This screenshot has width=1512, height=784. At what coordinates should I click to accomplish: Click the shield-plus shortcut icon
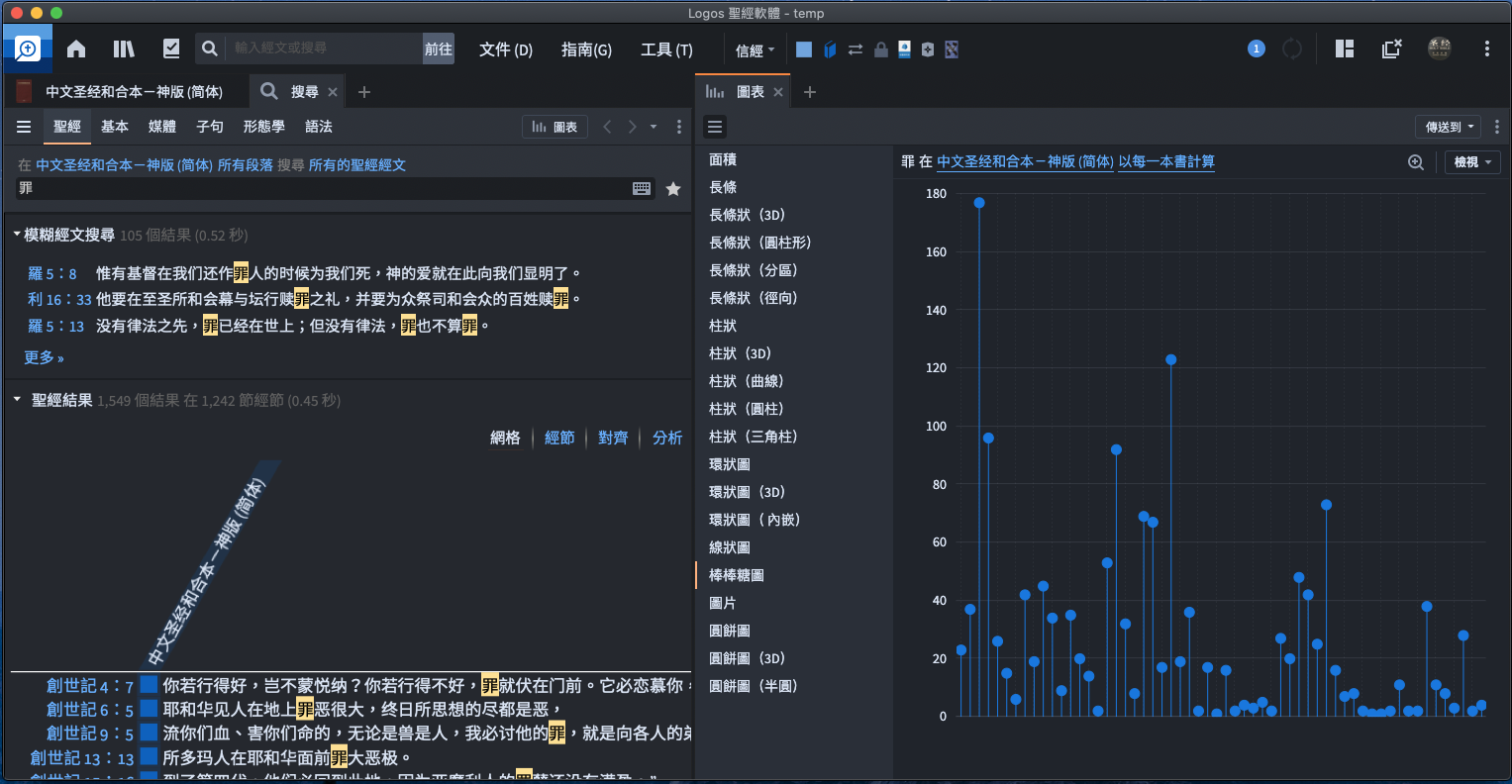[x=928, y=49]
